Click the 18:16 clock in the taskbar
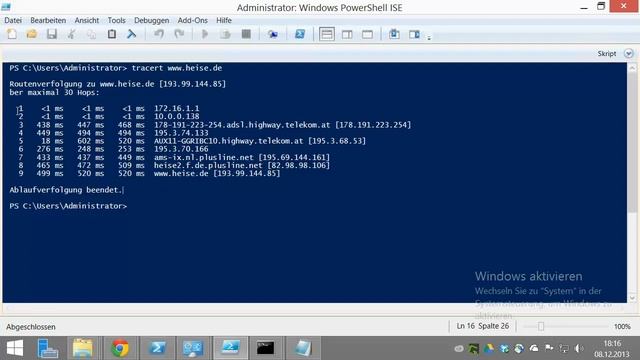 (612, 344)
